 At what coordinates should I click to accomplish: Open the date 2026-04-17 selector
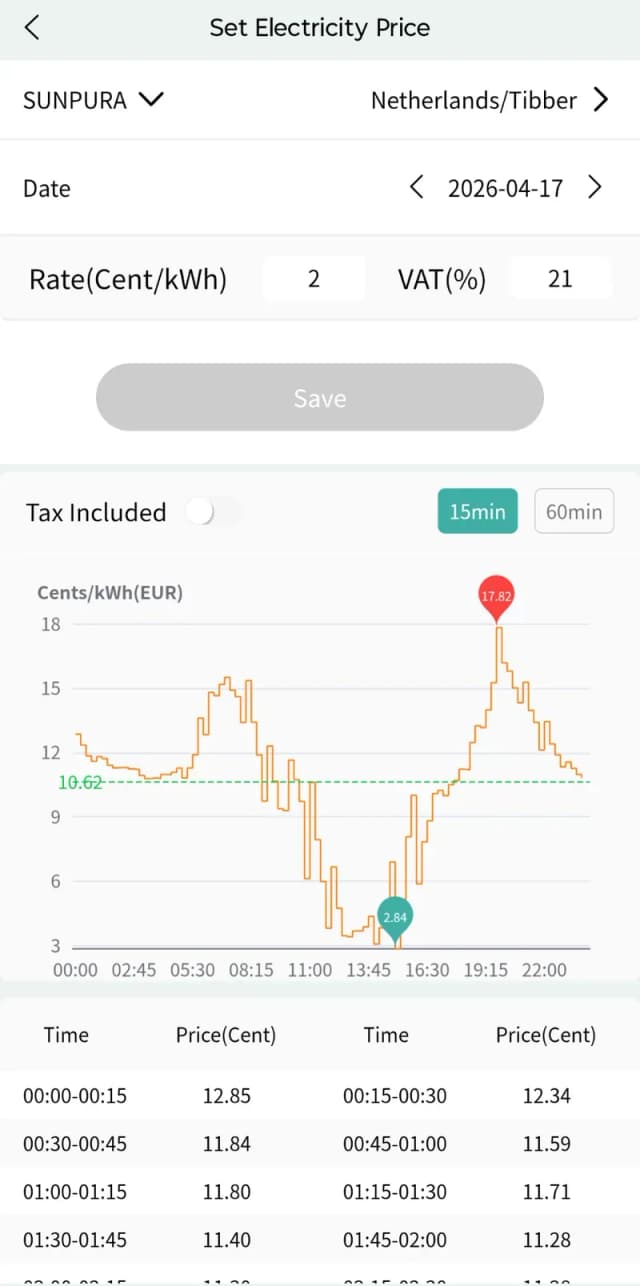pyautogui.click(x=506, y=188)
